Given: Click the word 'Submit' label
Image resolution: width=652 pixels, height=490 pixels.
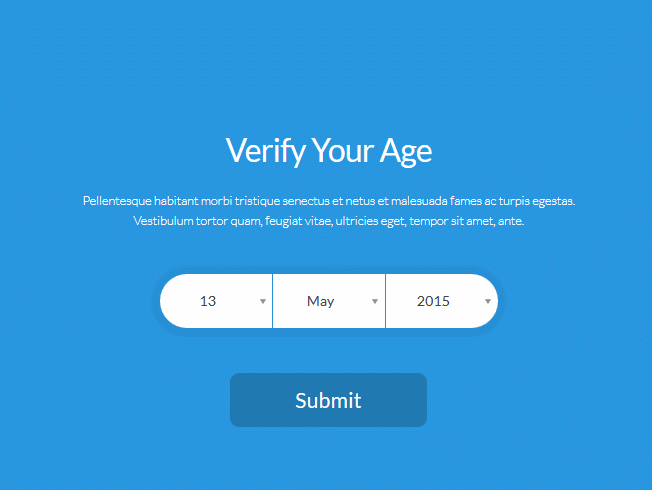Looking at the screenshot, I should click(x=328, y=401).
